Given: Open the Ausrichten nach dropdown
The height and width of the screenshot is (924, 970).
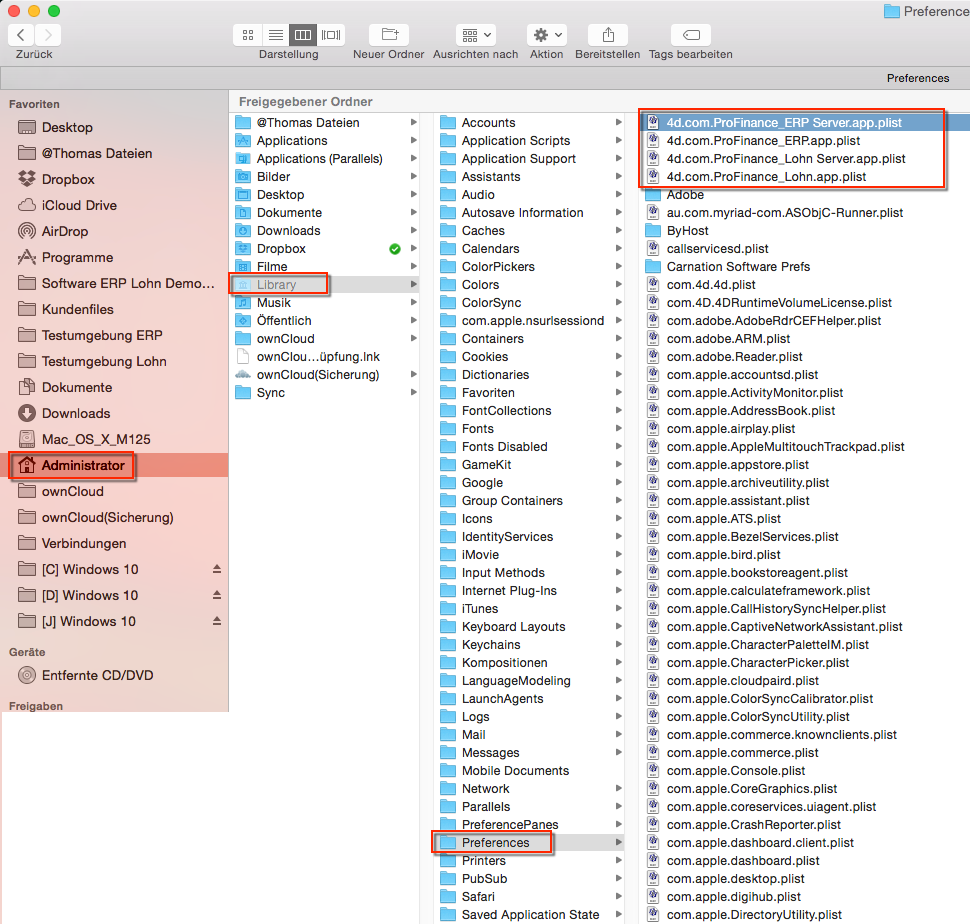Looking at the screenshot, I should click(x=475, y=35).
